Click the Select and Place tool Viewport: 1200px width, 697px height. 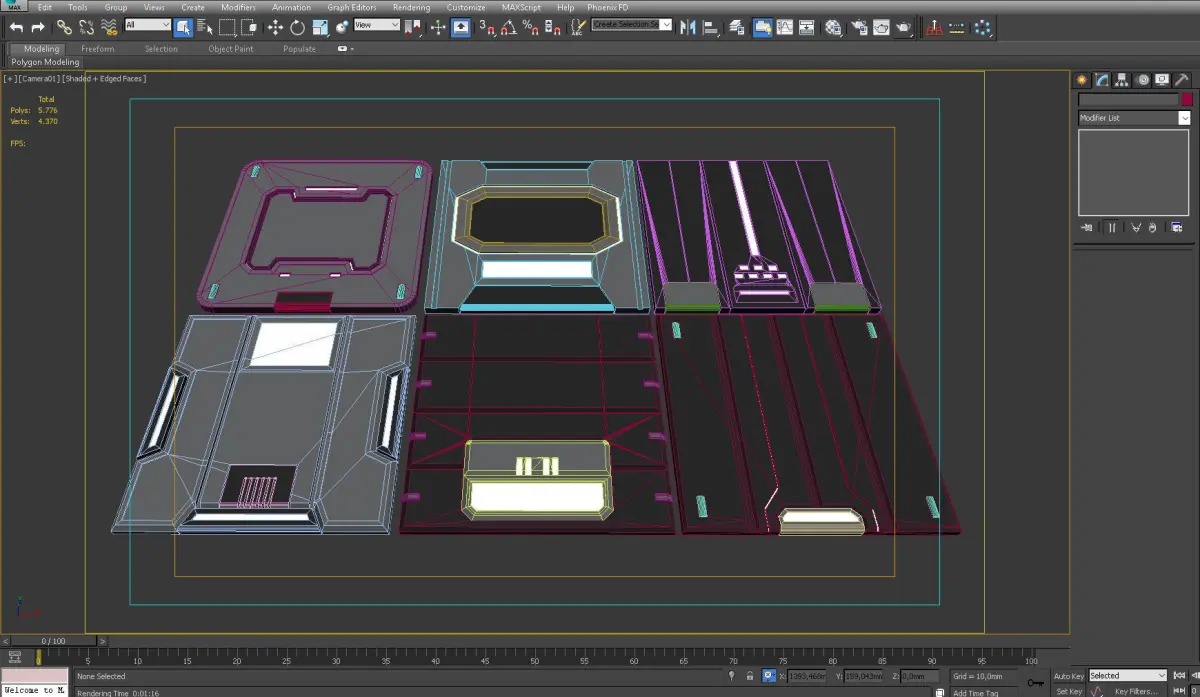point(342,27)
